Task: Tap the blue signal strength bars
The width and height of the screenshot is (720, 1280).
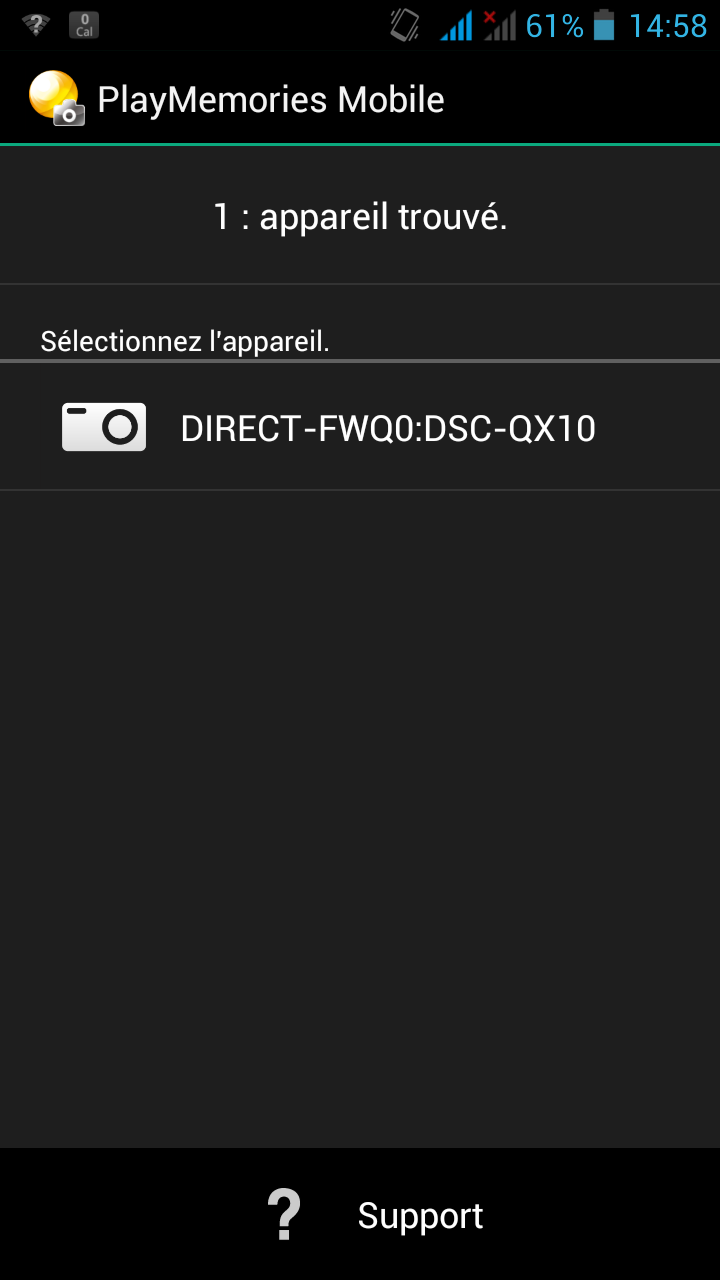Action: coord(456,25)
